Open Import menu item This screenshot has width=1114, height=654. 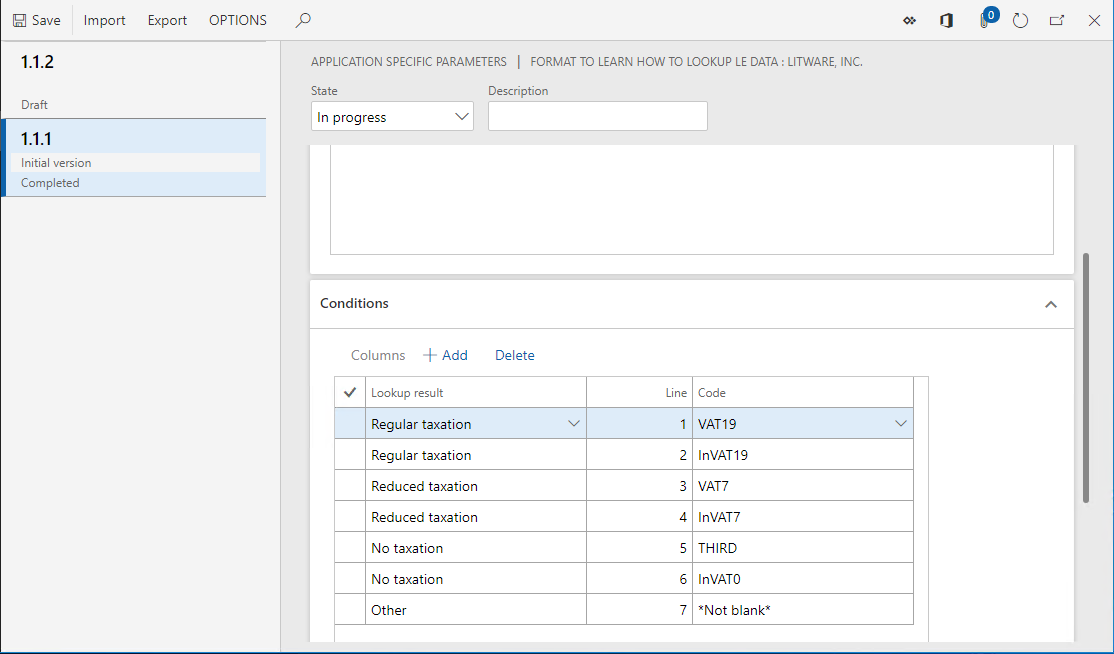pyautogui.click(x=104, y=21)
